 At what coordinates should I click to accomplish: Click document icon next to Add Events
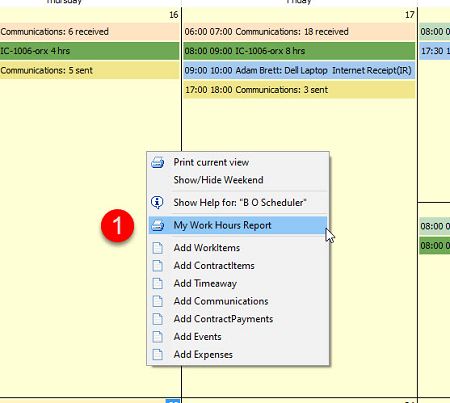tap(158, 337)
